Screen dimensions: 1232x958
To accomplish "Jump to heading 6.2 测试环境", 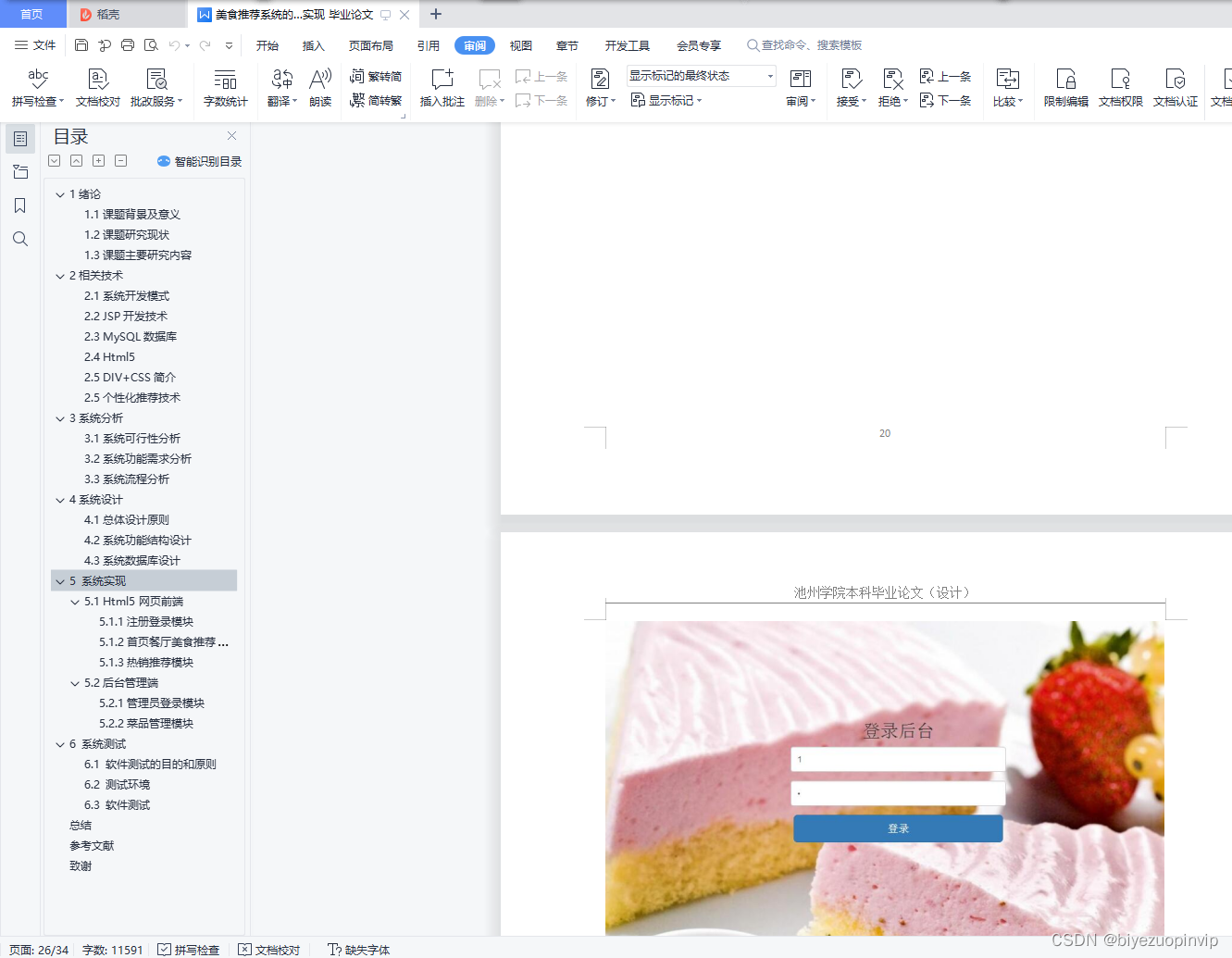I will tap(117, 785).
